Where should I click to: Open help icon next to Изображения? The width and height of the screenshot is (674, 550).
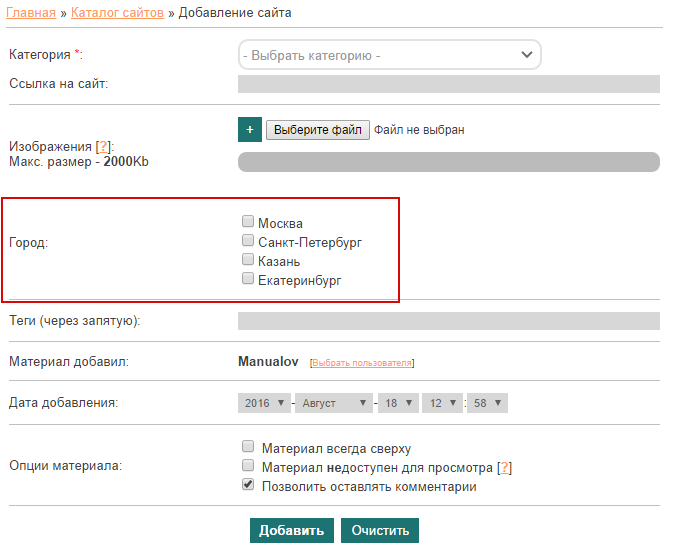pos(104,146)
